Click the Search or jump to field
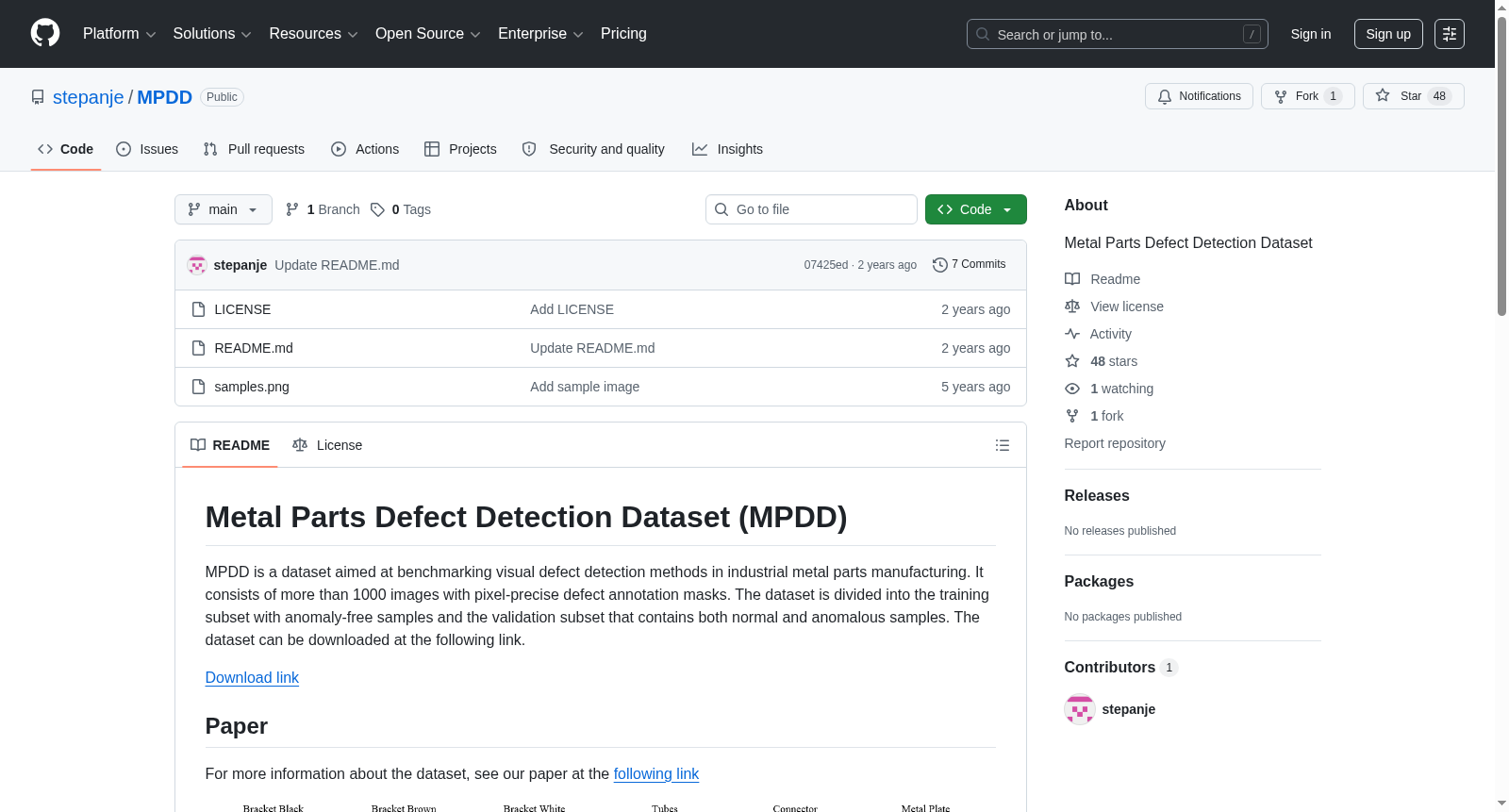Image resolution: width=1509 pixels, height=812 pixels. point(1118,34)
